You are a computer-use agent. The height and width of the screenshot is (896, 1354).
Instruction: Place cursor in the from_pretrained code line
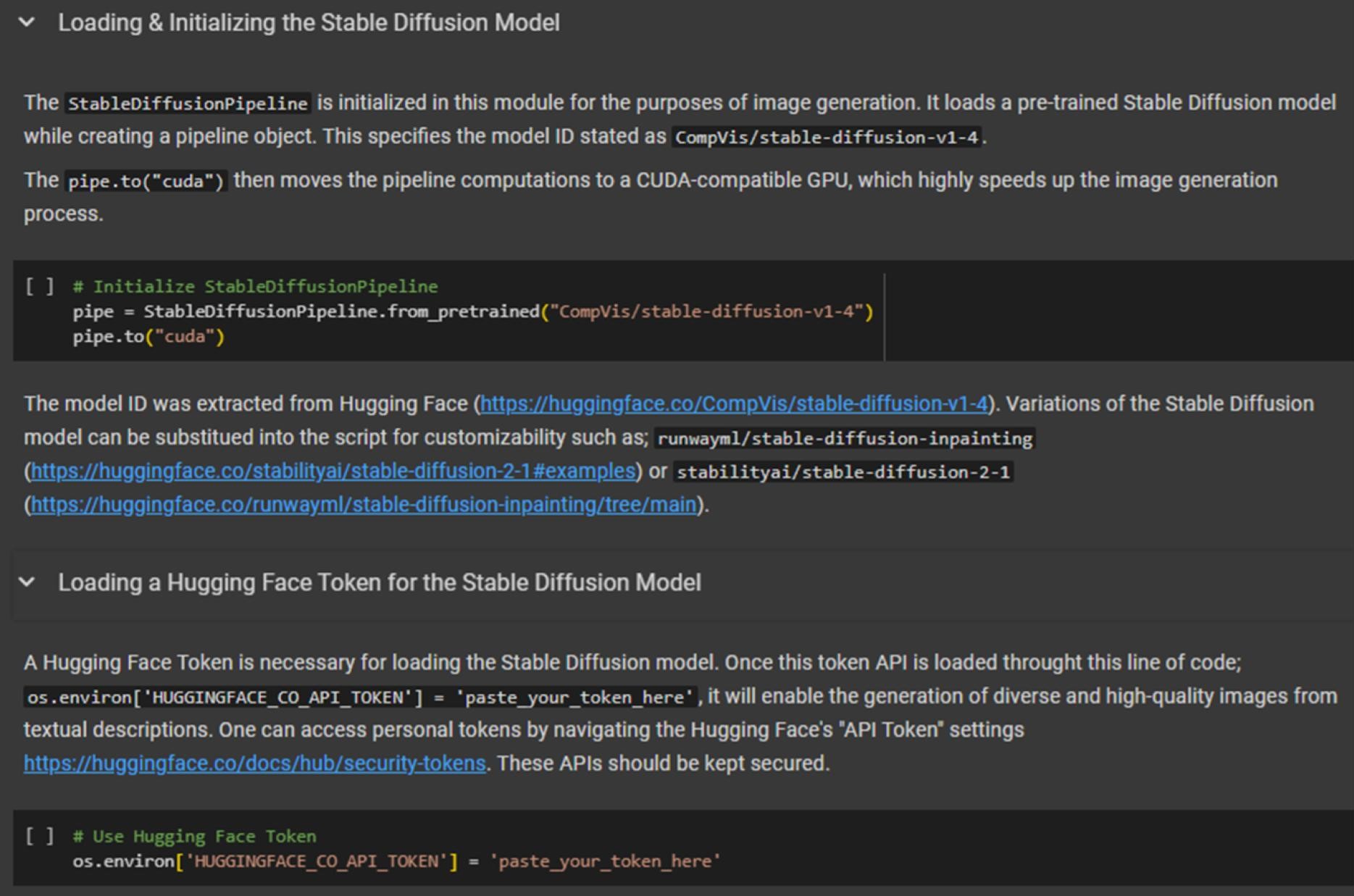click(x=473, y=311)
